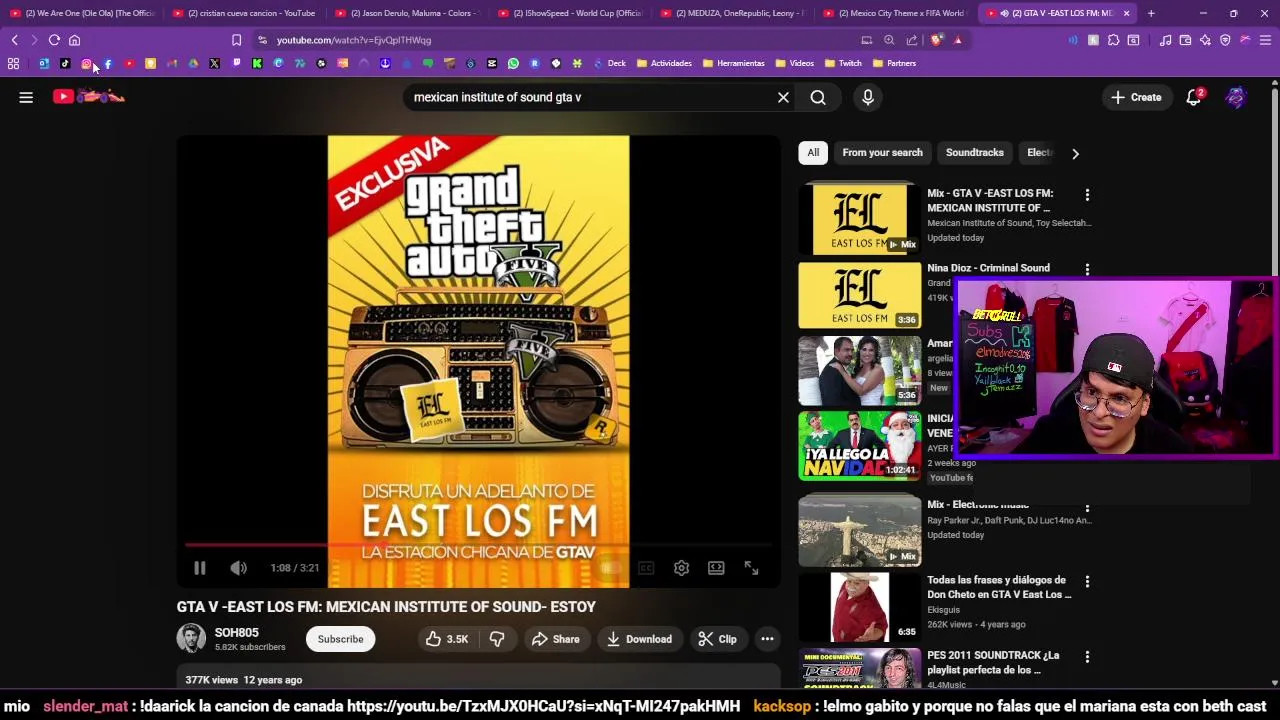Toggle theater mode in the player
The image size is (1280, 720).
[x=716, y=568]
